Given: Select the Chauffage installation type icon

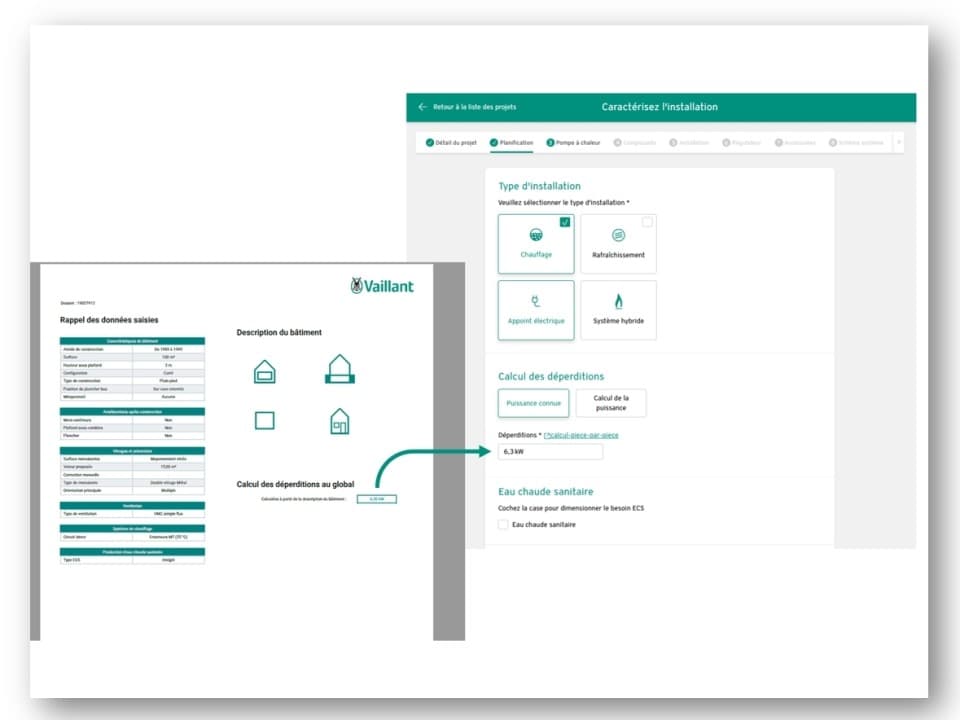Looking at the screenshot, I should click(x=536, y=235).
